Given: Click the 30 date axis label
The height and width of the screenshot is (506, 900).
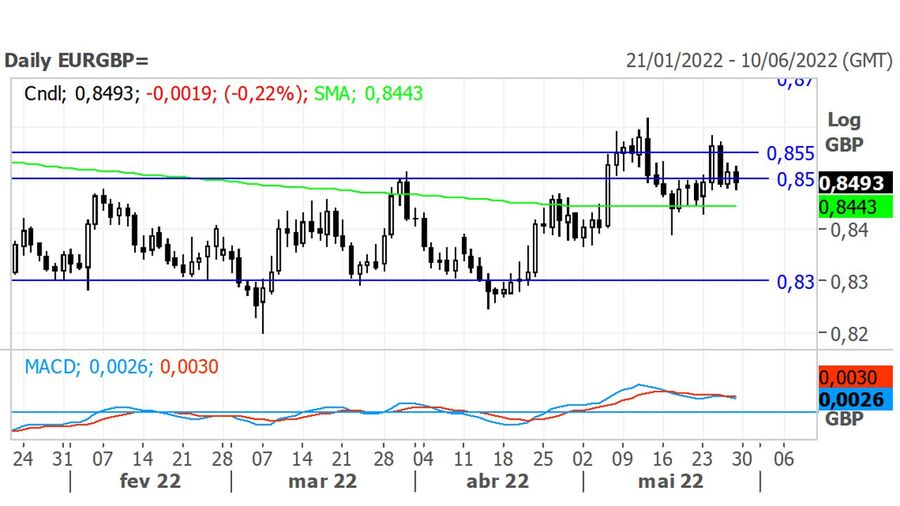Looking at the screenshot, I should click(742, 459).
